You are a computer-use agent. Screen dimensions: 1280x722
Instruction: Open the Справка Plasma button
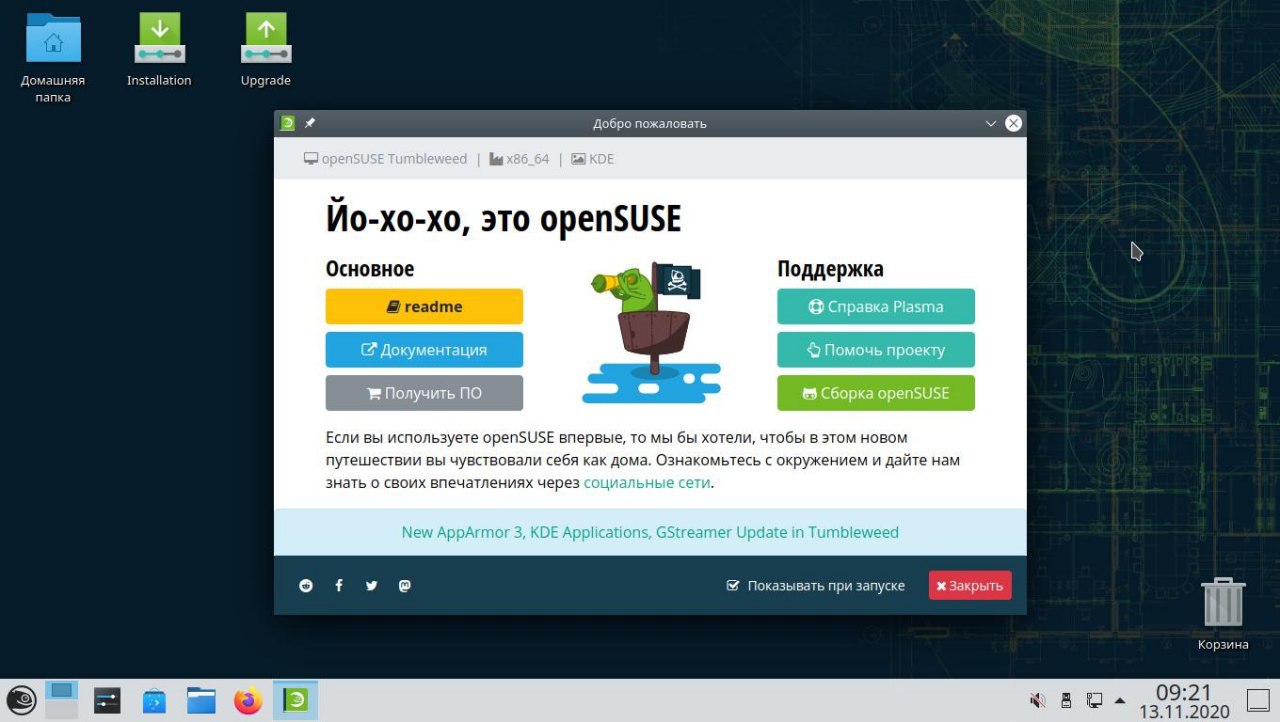pyautogui.click(x=876, y=307)
